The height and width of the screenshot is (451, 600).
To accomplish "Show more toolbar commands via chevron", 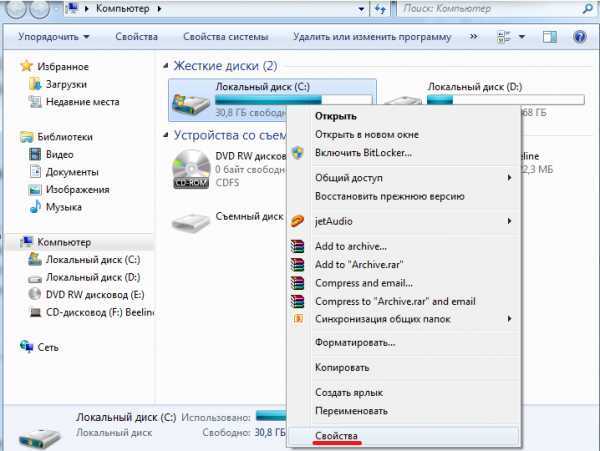I will [x=473, y=36].
